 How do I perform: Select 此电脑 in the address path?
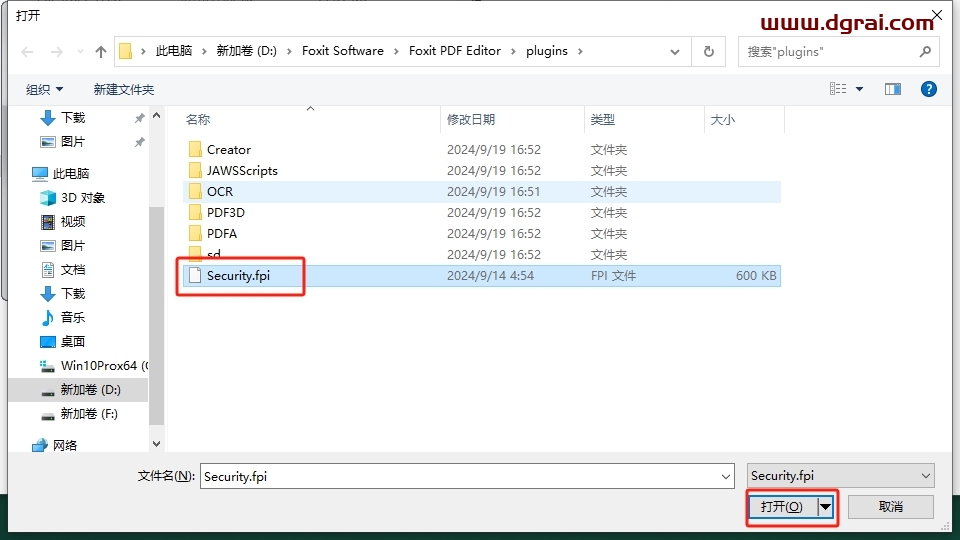[x=174, y=51]
